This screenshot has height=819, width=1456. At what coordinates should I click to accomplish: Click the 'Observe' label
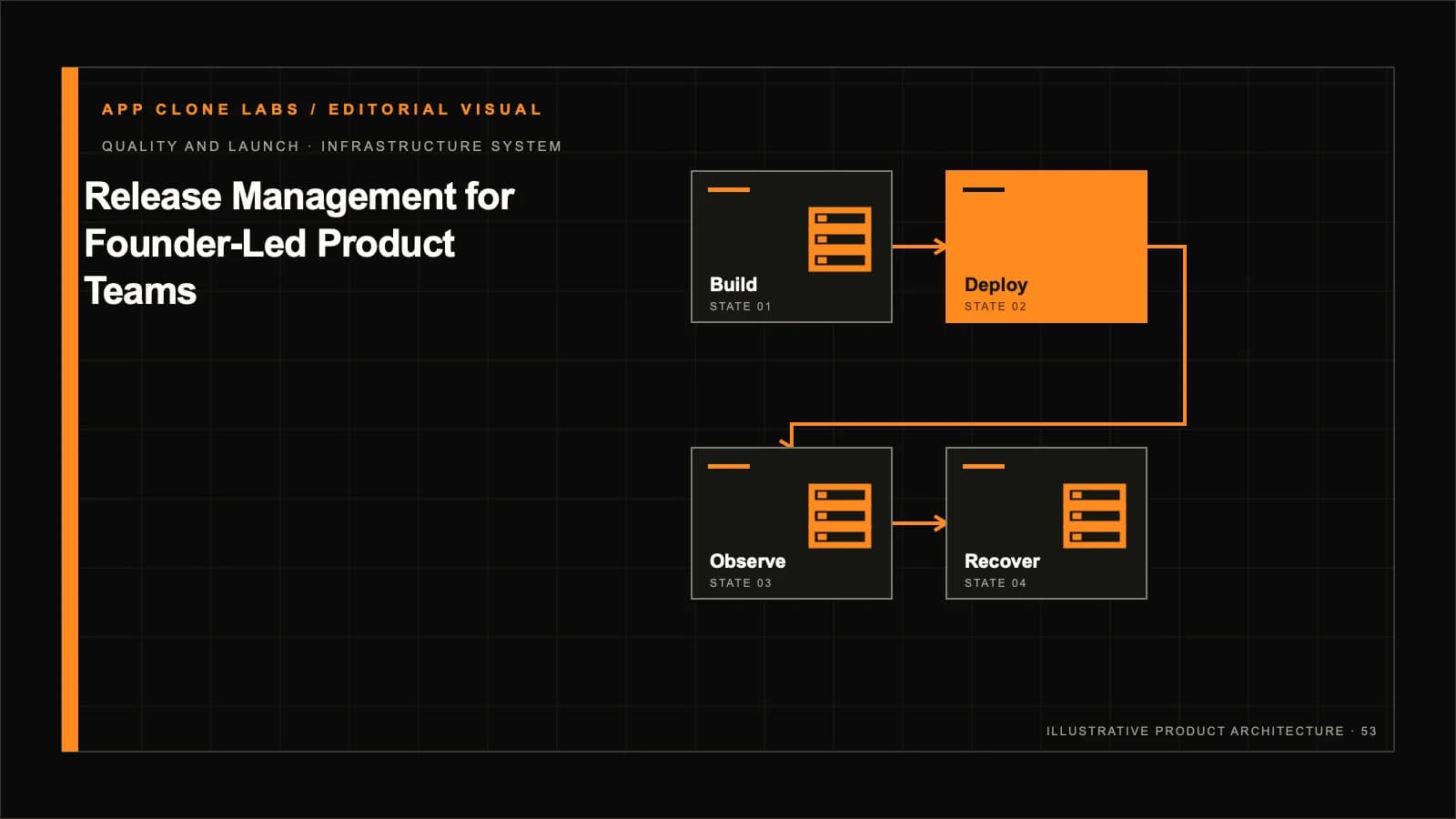(x=747, y=561)
